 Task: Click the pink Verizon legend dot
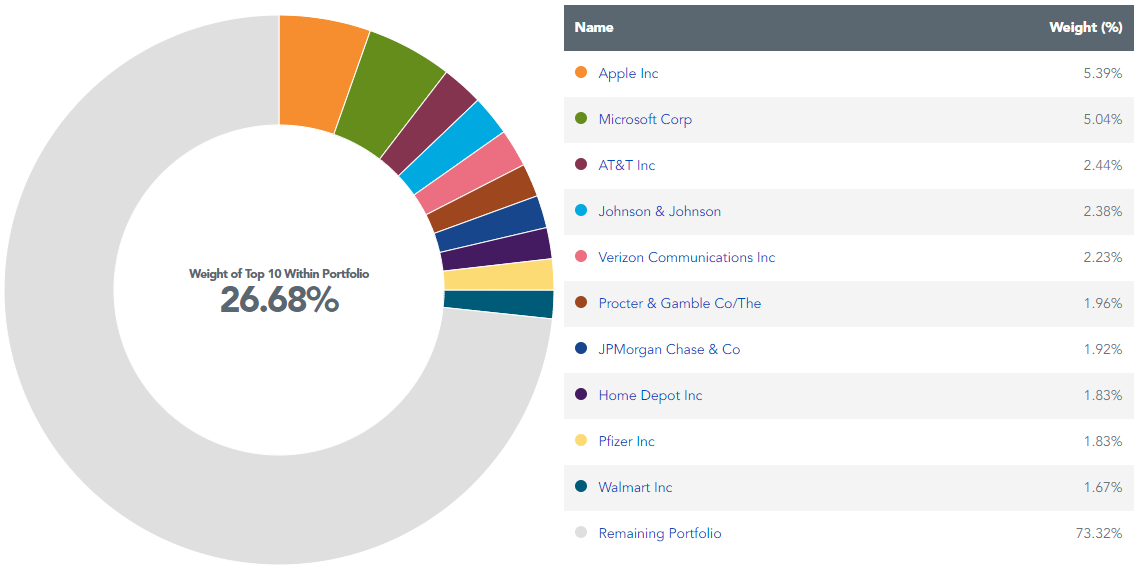(580, 256)
